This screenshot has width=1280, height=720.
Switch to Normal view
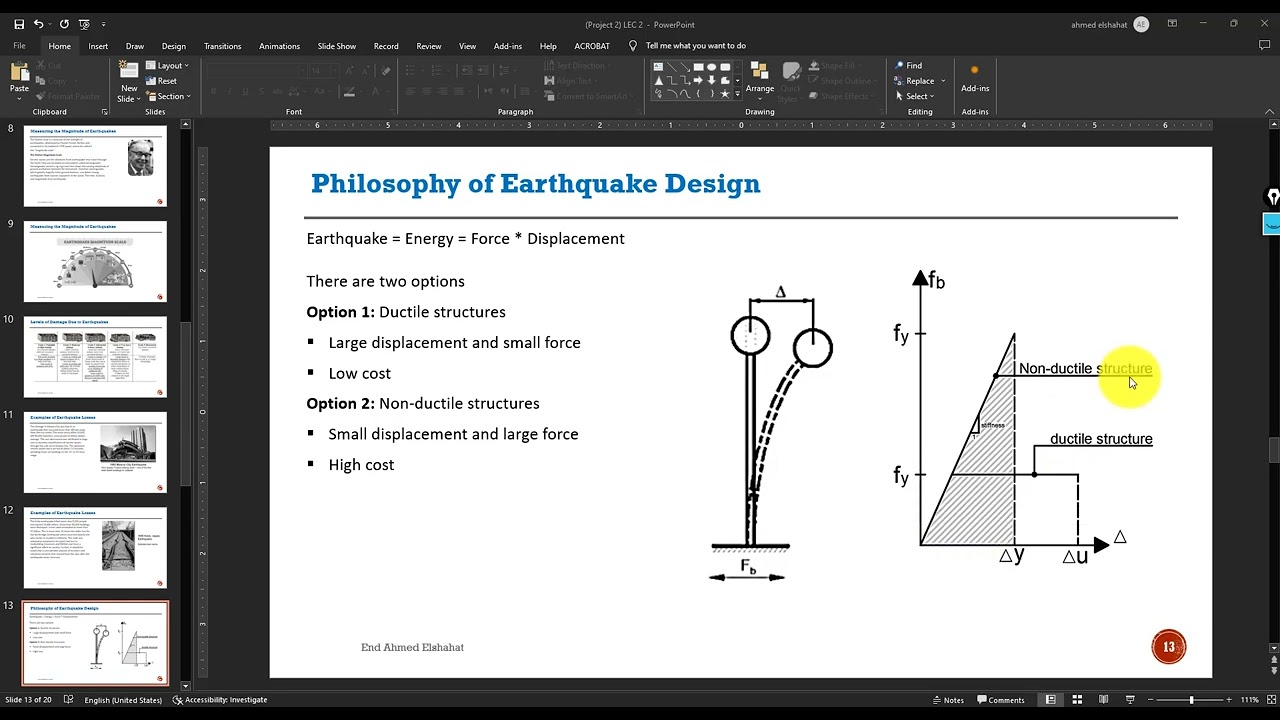(1051, 700)
